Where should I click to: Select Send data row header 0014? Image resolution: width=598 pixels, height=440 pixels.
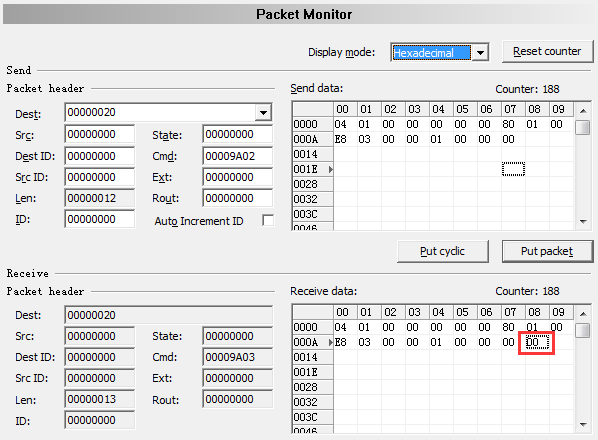point(313,154)
